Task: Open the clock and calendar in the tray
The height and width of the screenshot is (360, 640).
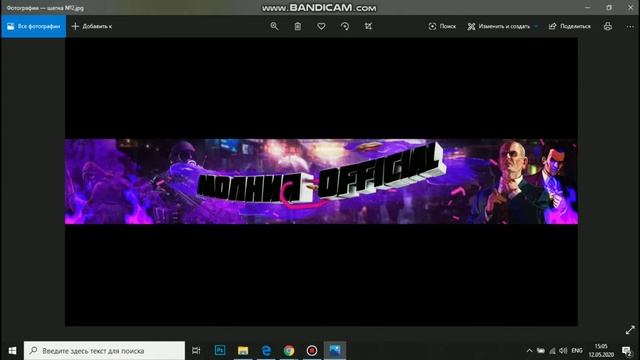Action: click(601, 351)
